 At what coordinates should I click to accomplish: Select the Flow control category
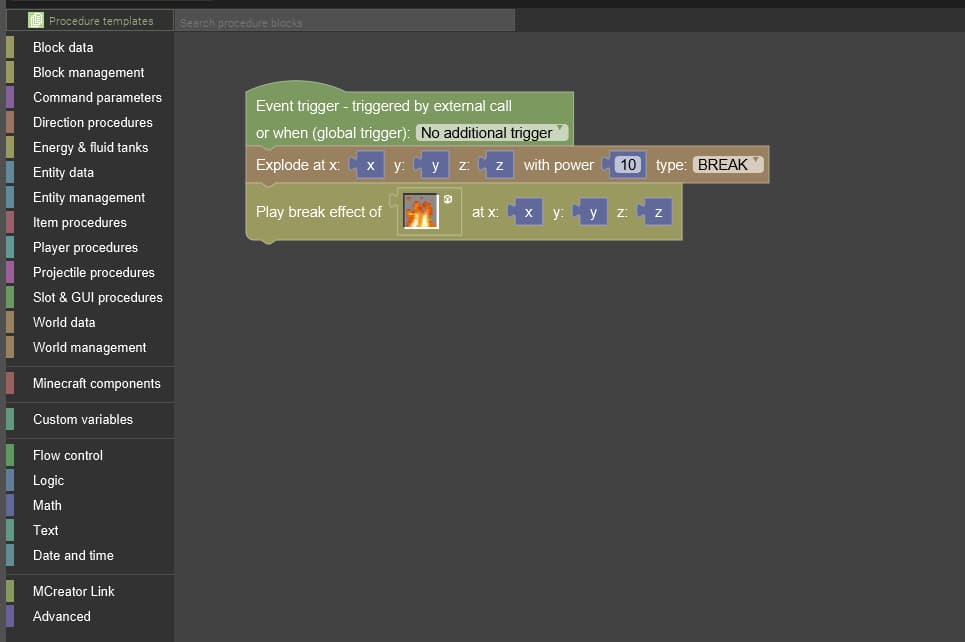pos(68,455)
